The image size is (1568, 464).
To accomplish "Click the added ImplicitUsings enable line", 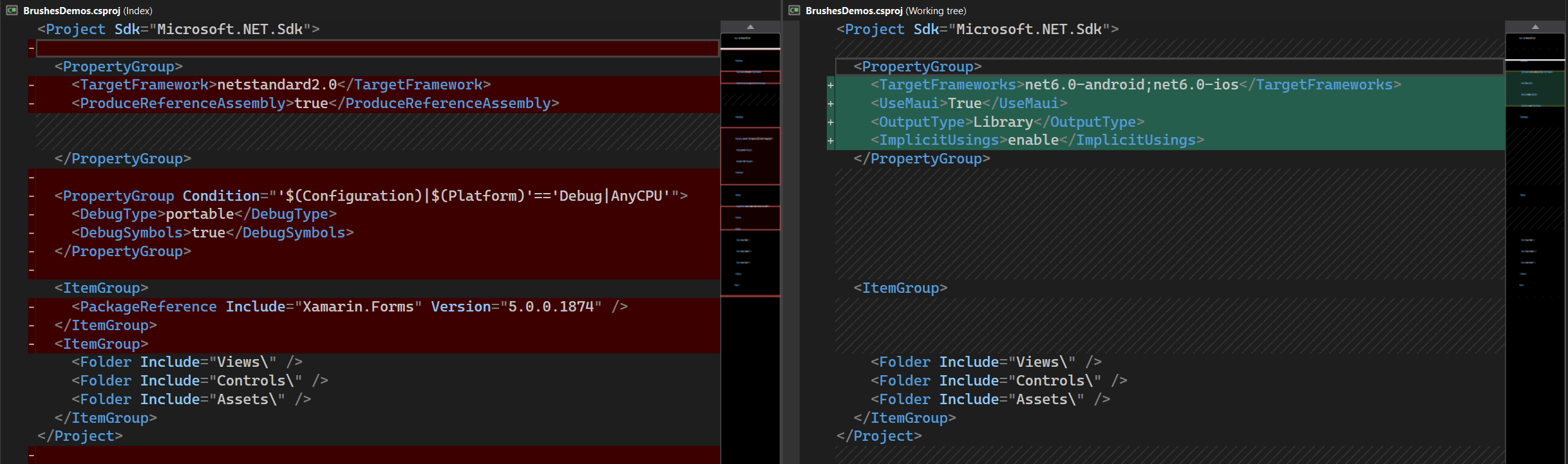I will 1037,140.
